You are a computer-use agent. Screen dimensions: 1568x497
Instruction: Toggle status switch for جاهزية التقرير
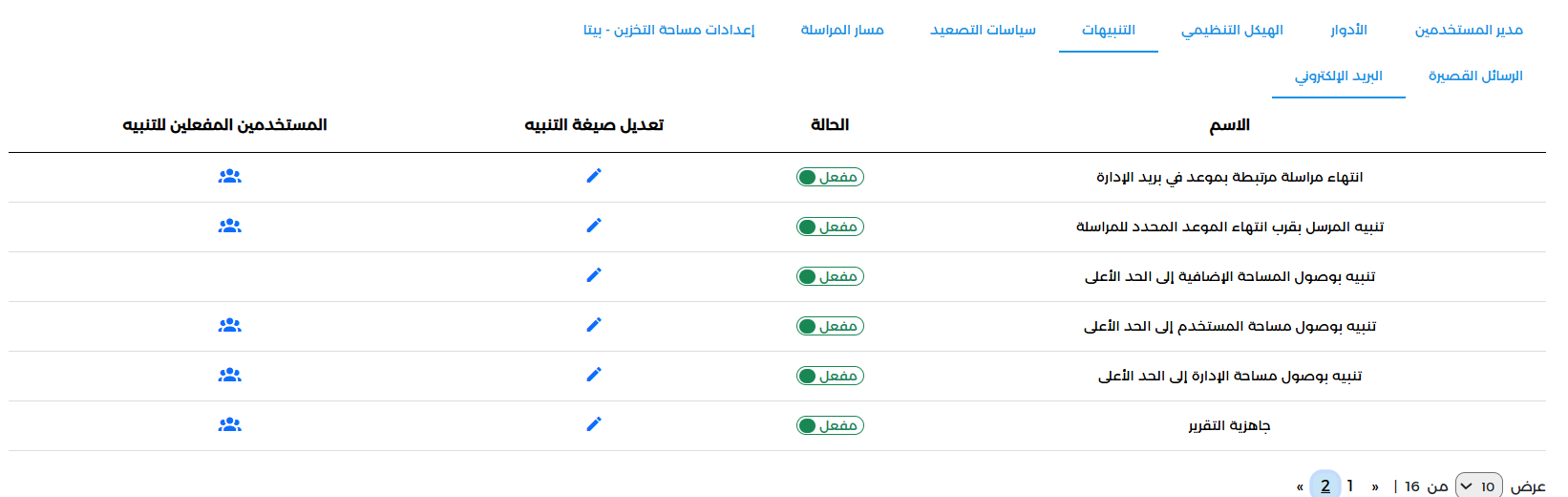tap(830, 425)
